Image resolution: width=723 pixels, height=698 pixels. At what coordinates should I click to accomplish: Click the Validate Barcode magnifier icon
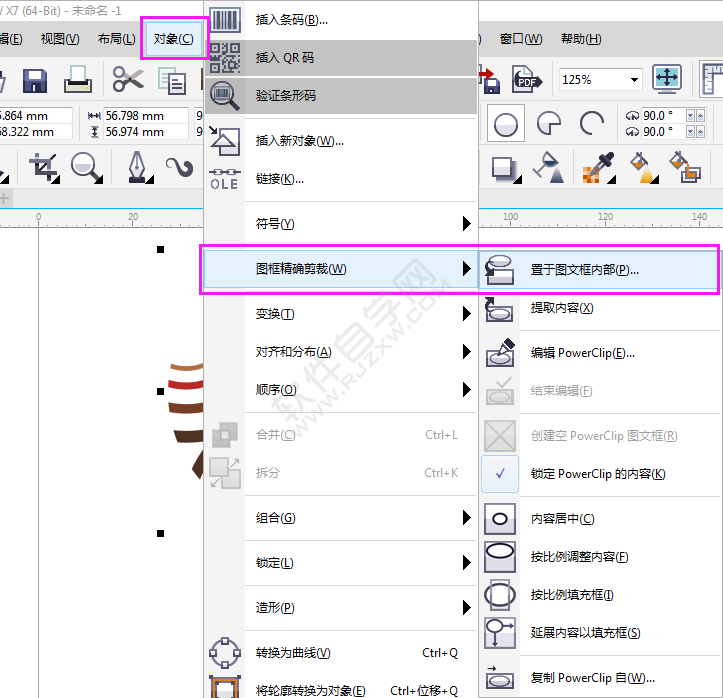tap(225, 96)
